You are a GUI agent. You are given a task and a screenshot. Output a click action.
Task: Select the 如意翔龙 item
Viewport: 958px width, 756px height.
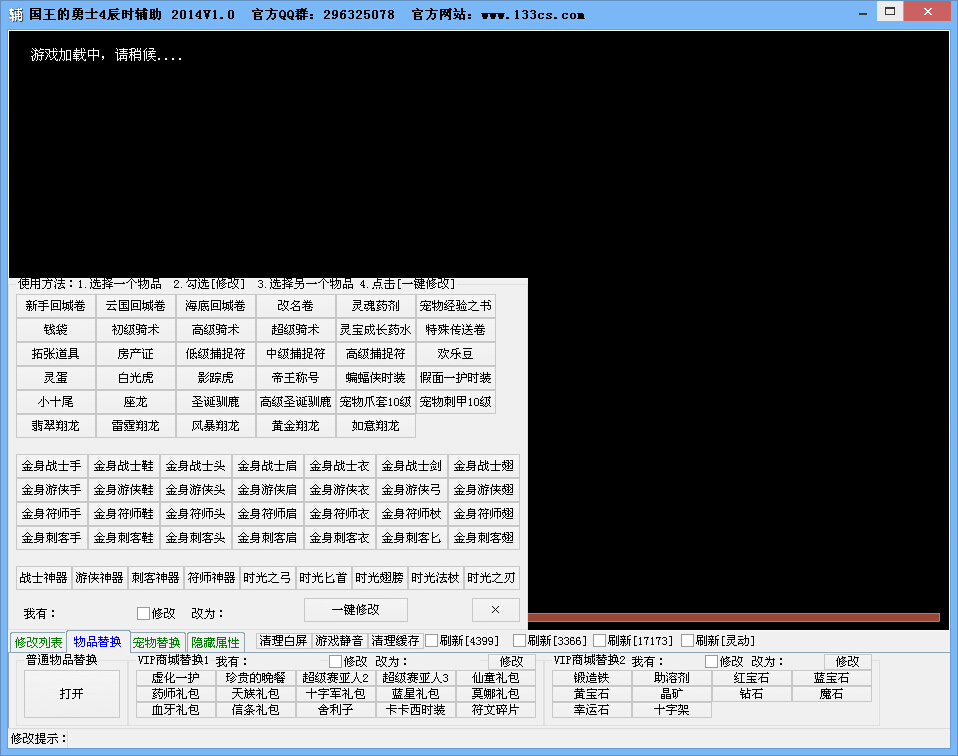376,425
